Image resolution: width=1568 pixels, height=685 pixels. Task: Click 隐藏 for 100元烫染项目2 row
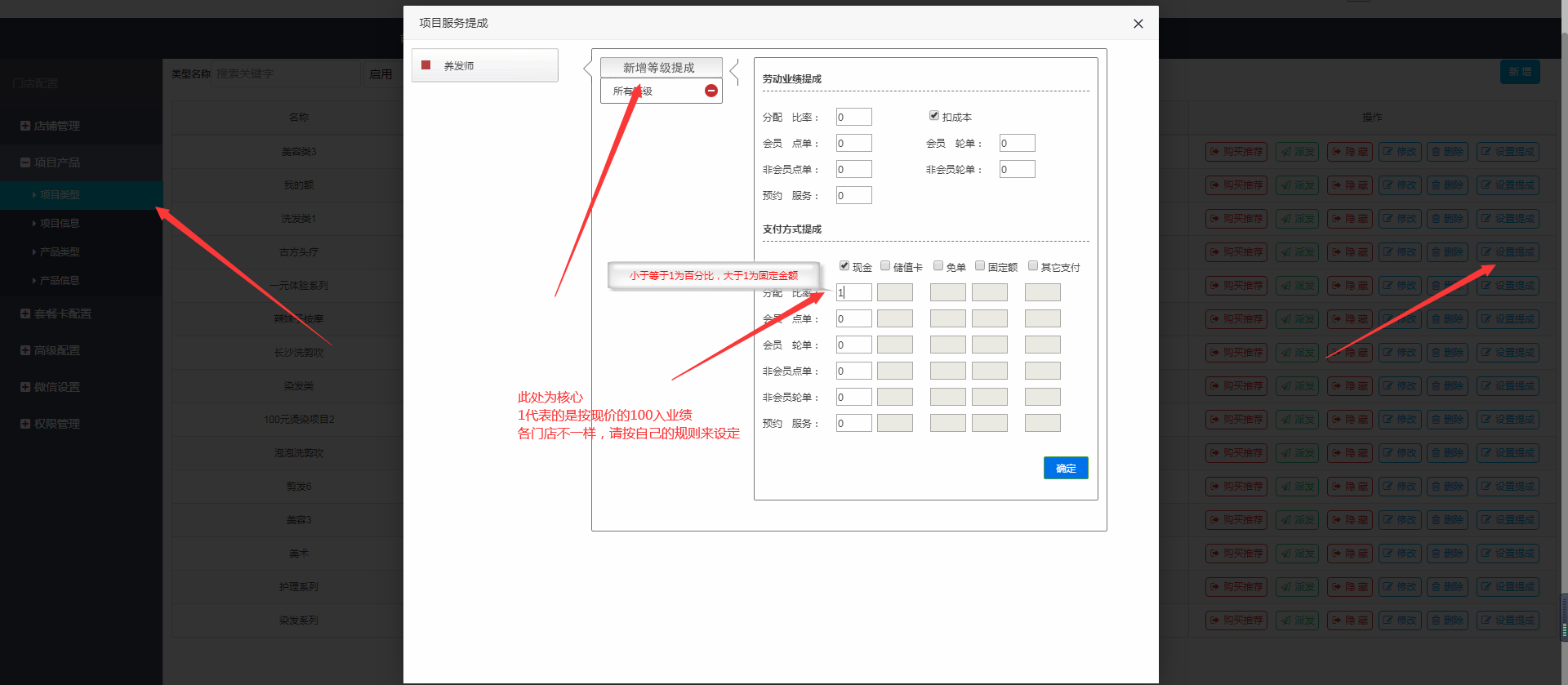[x=1349, y=420]
